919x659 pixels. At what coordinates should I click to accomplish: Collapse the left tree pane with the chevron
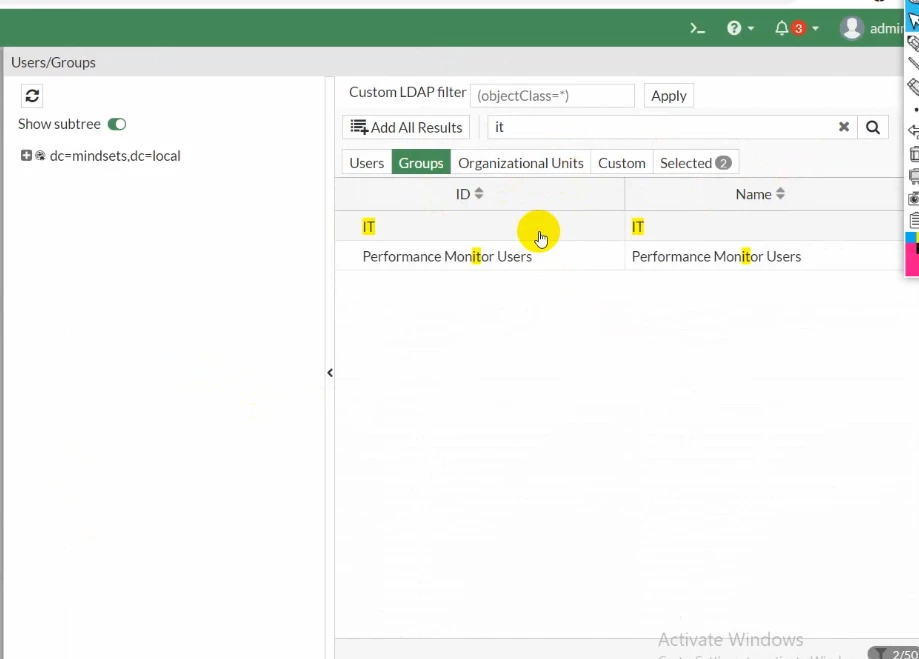click(330, 373)
